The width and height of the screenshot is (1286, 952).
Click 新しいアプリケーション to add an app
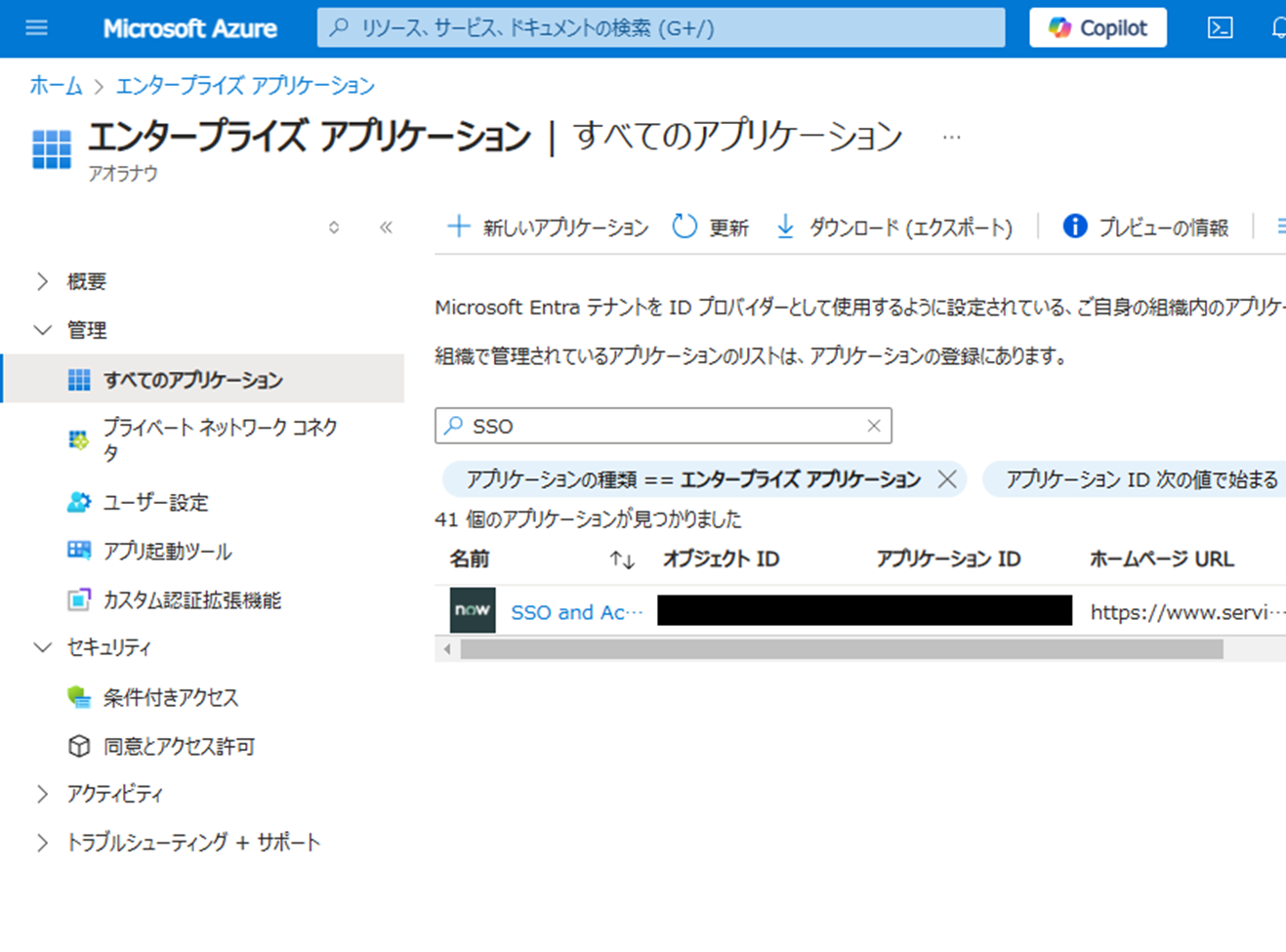coord(548,228)
